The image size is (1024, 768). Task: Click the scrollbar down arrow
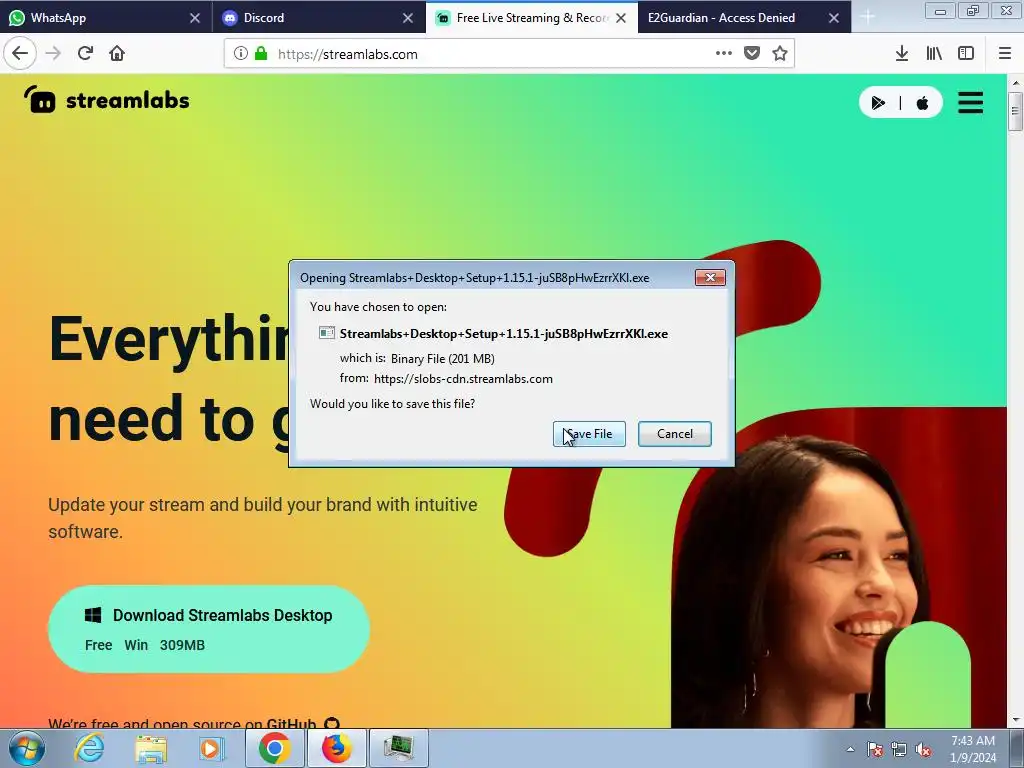coord(1015,720)
